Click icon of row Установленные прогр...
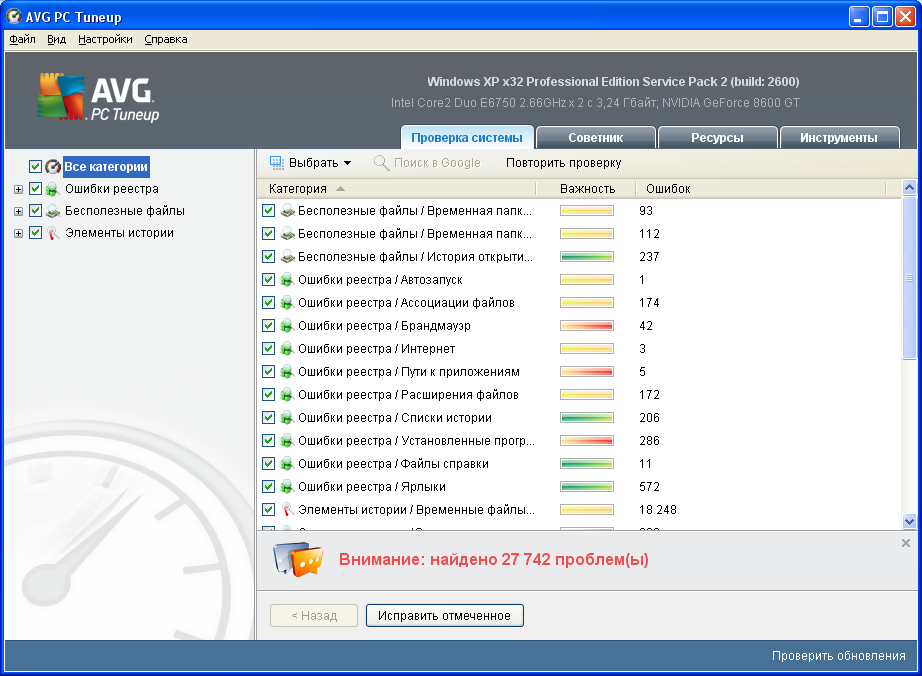Viewport: 922px width, 676px height. pyautogui.click(x=287, y=441)
